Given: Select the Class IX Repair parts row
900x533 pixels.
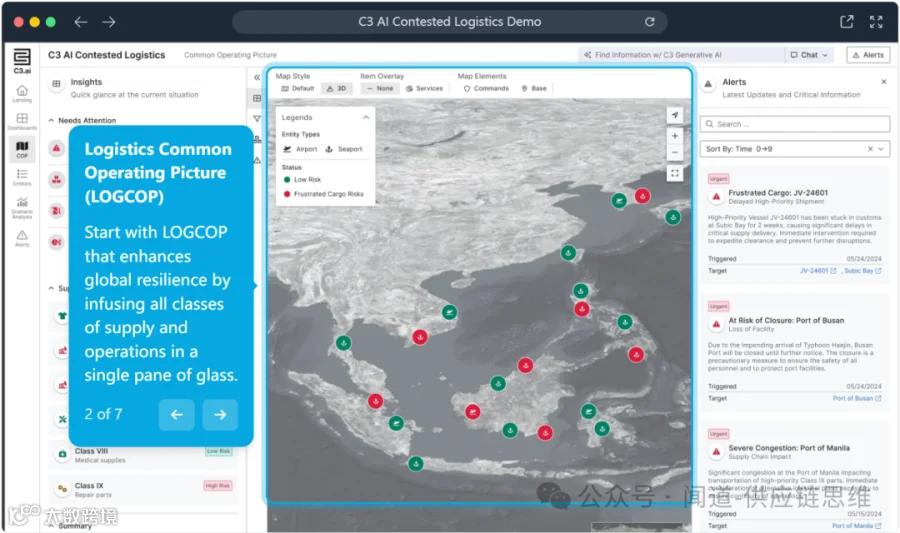Looking at the screenshot, I should tap(143, 489).
